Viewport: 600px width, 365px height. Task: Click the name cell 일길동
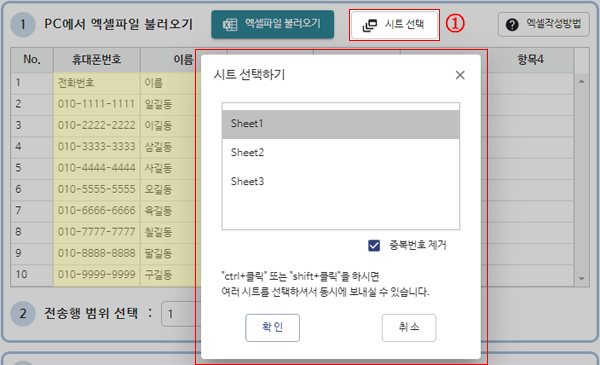point(171,104)
